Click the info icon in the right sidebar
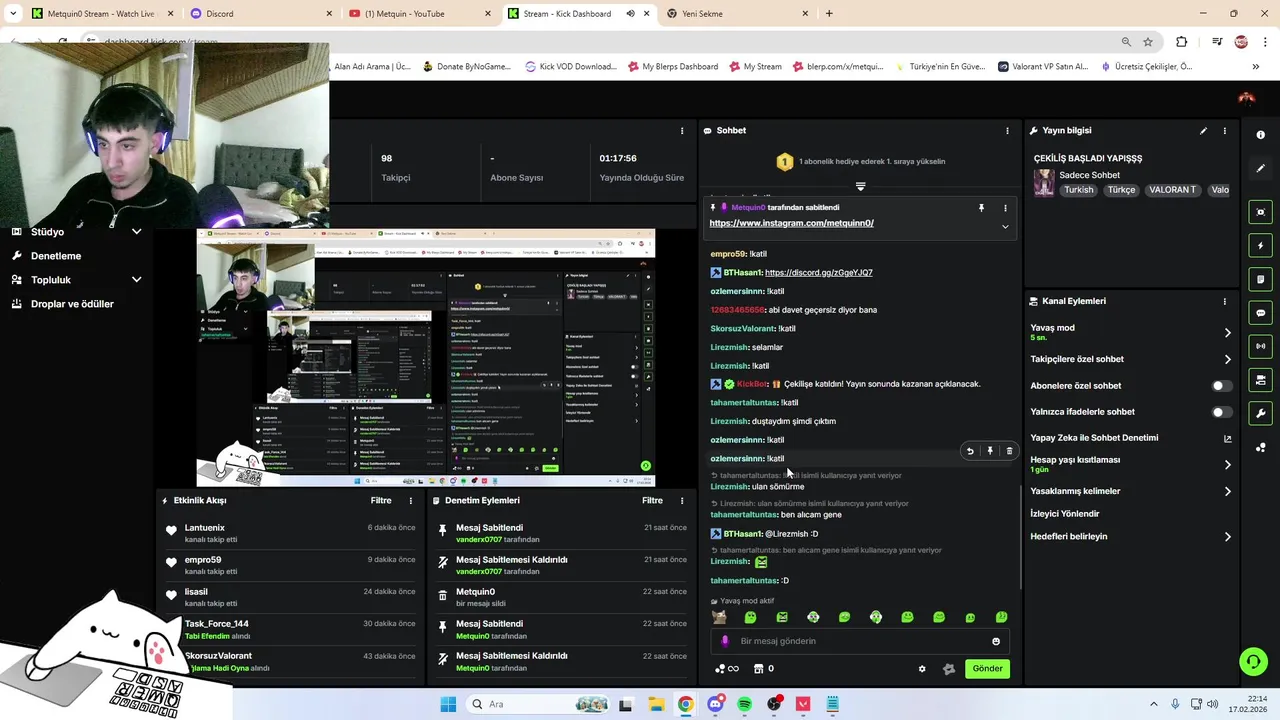This screenshot has height=720, width=1280. [x=1260, y=135]
